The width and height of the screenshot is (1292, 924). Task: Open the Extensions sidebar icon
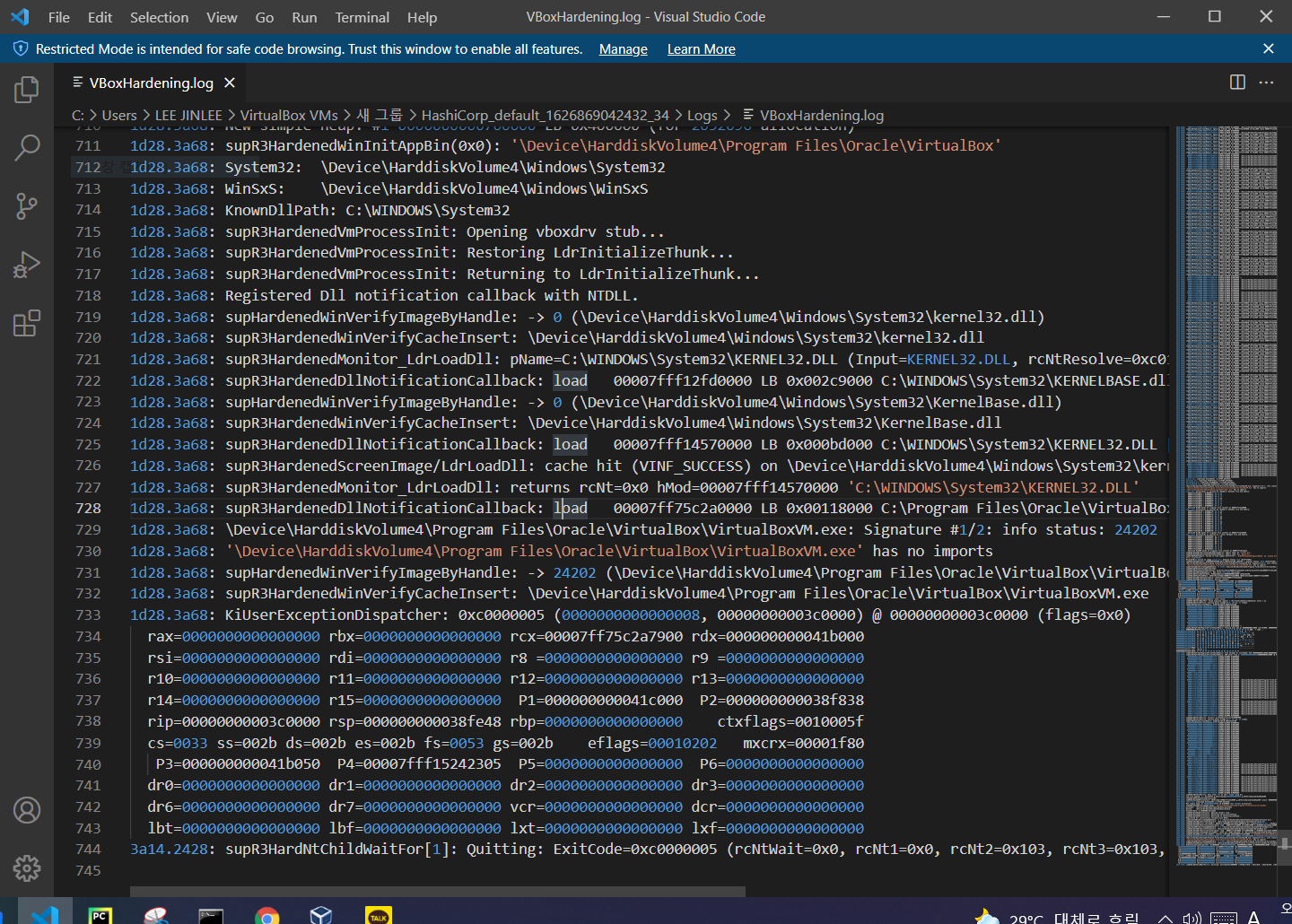[27, 323]
